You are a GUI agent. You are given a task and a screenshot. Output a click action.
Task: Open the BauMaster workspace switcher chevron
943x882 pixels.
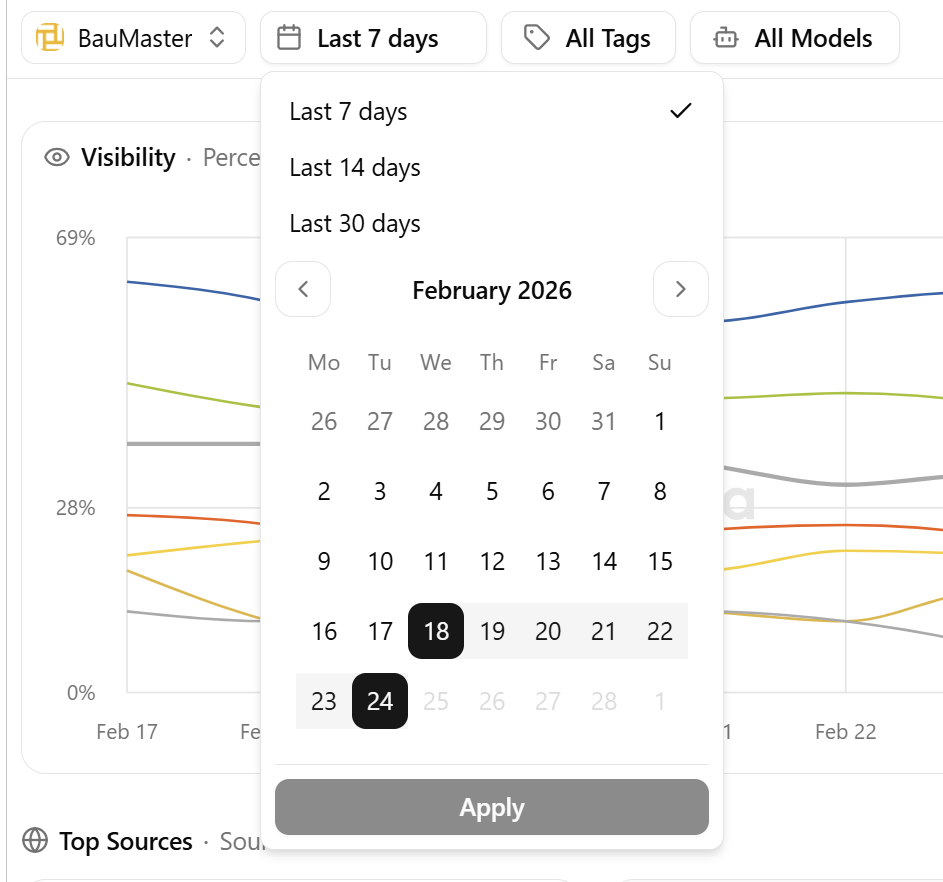(x=217, y=37)
